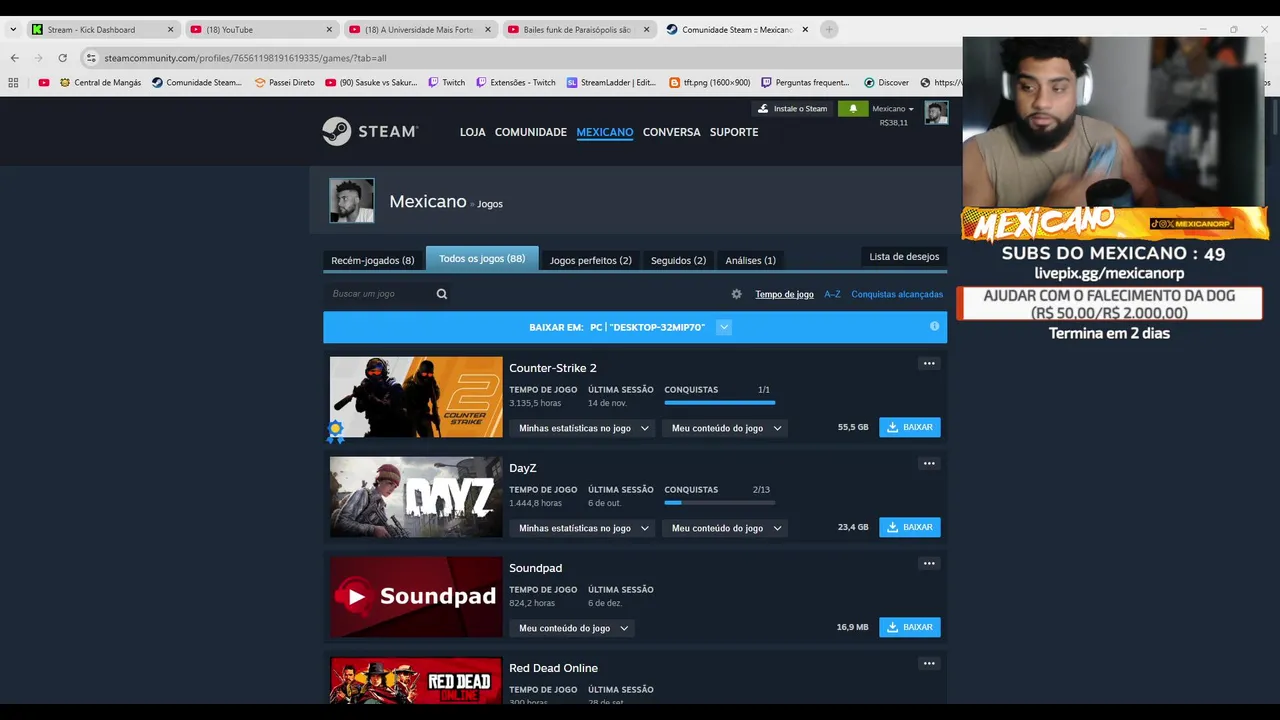This screenshot has height=720, width=1280.
Task: Open Counter-Strike 2 game thumbnail
Action: (416, 397)
